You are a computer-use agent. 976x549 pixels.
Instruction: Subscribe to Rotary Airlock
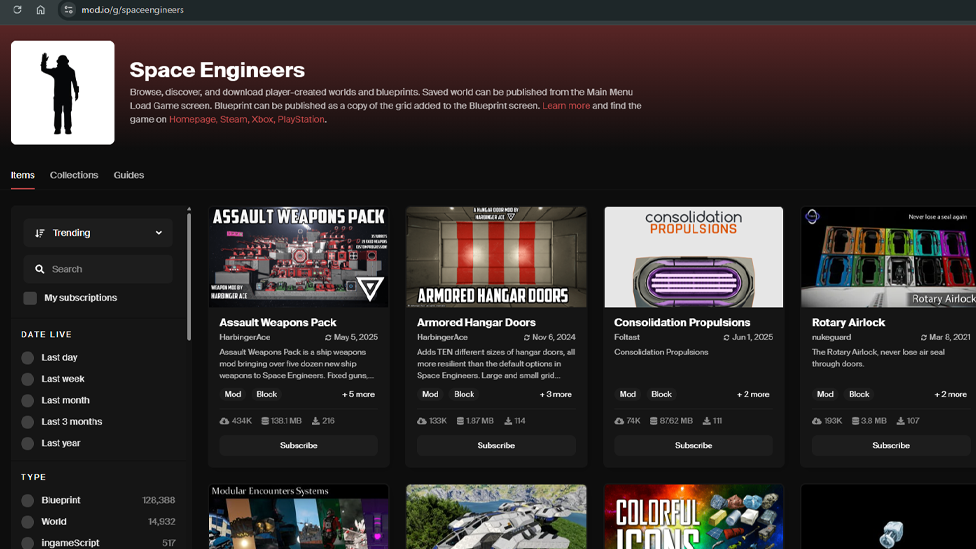[x=891, y=445]
